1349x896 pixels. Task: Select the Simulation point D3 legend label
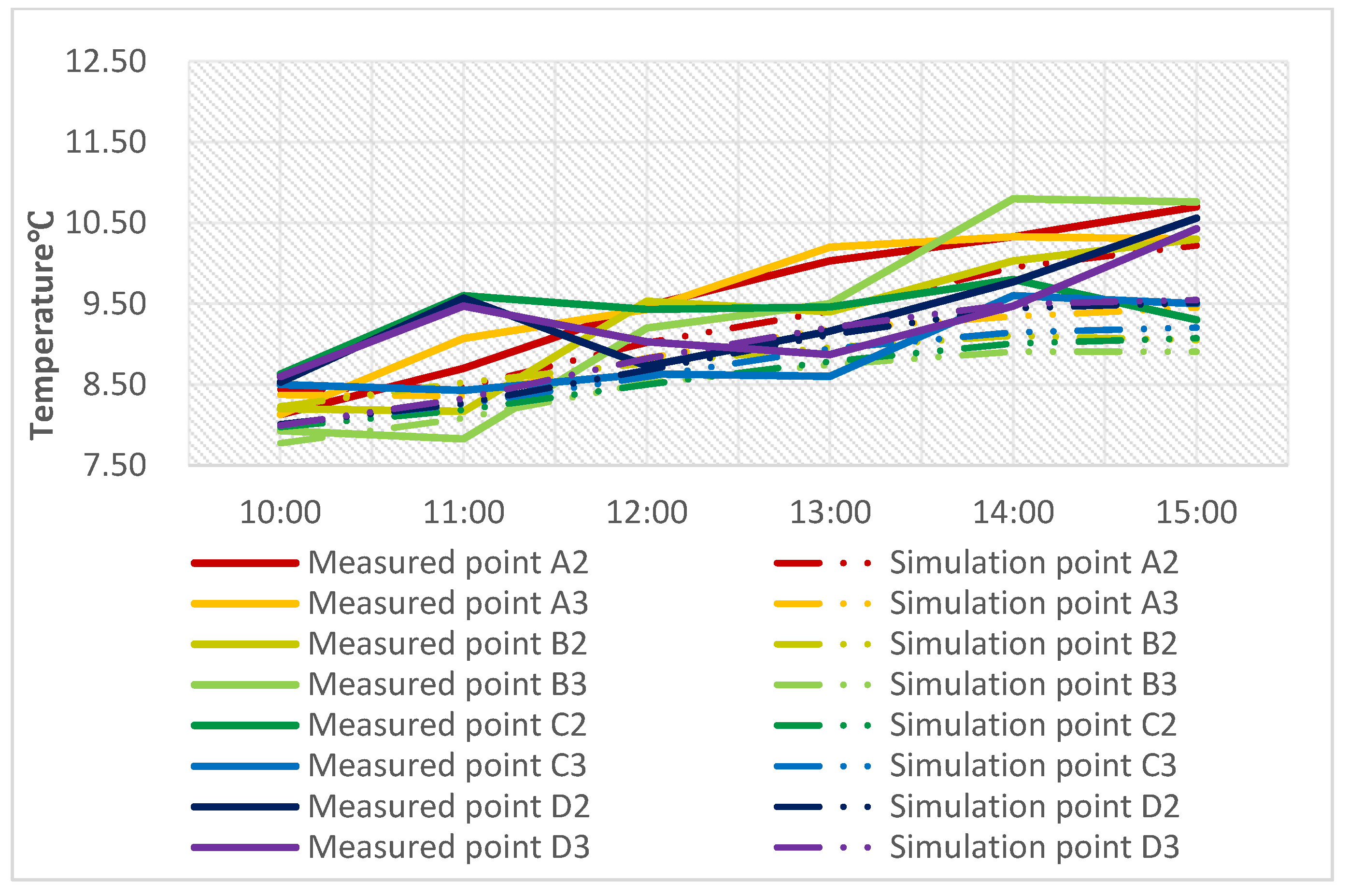1034,847
